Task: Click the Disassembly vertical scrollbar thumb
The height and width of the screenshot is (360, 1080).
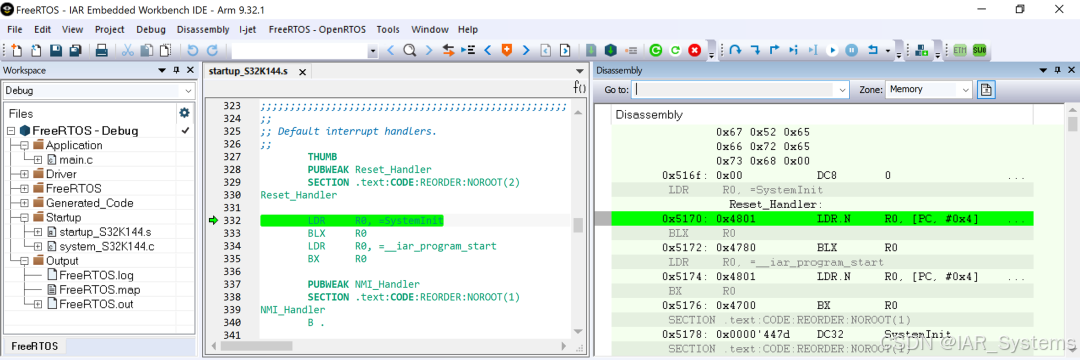Action: 1072,124
